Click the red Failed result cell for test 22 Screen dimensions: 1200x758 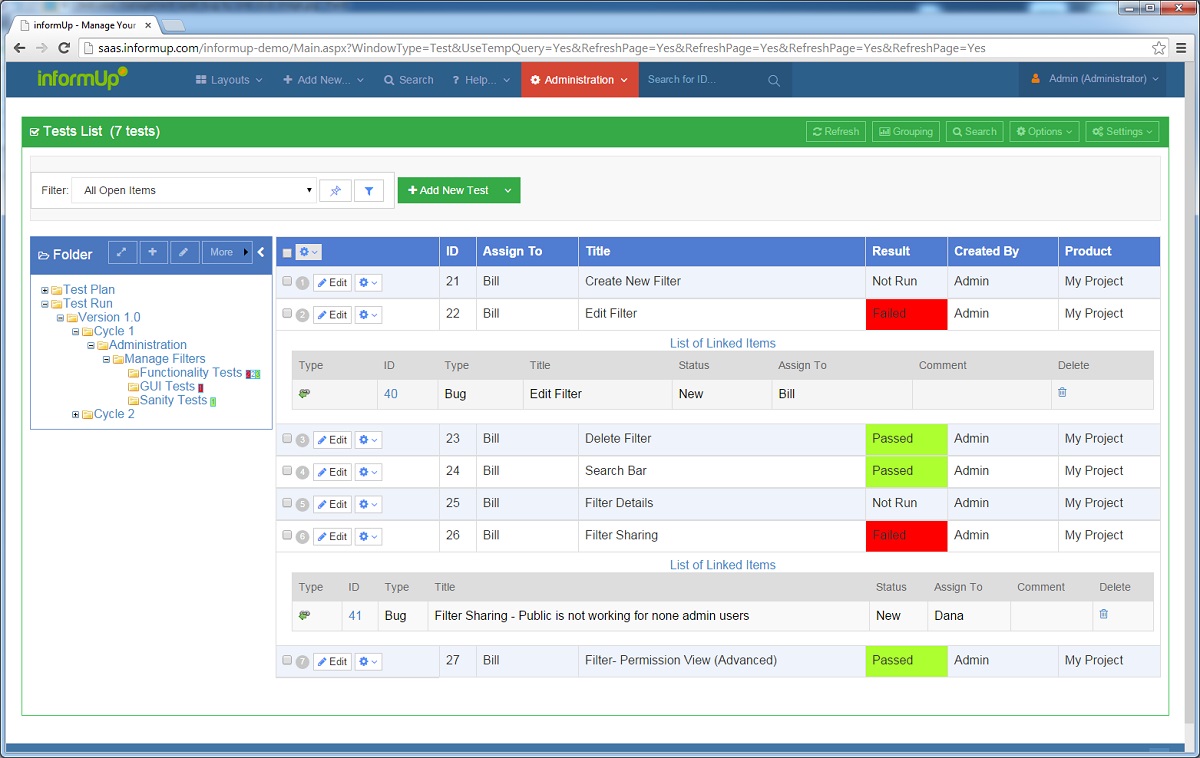coord(905,314)
